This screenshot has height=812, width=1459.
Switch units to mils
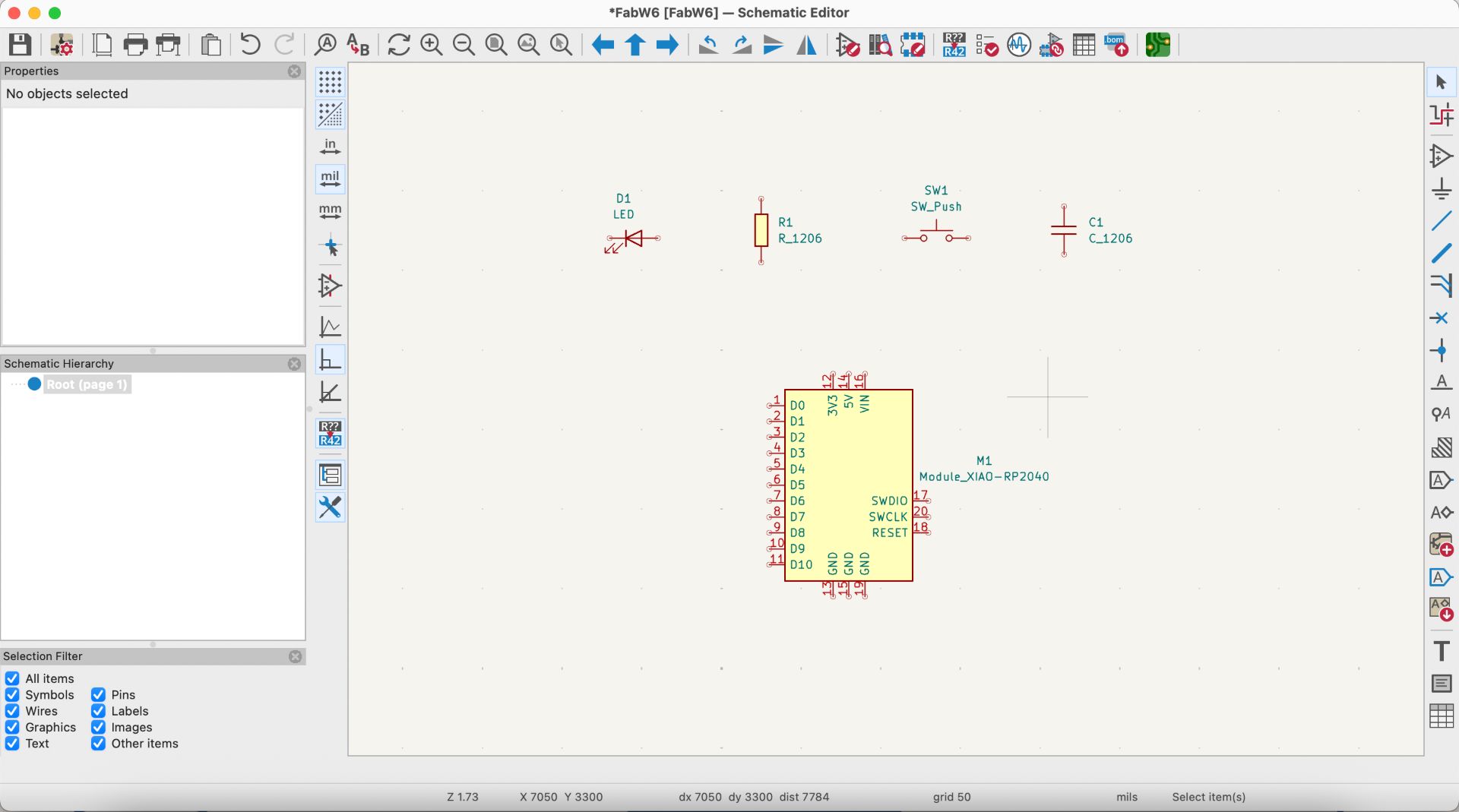pos(330,179)
